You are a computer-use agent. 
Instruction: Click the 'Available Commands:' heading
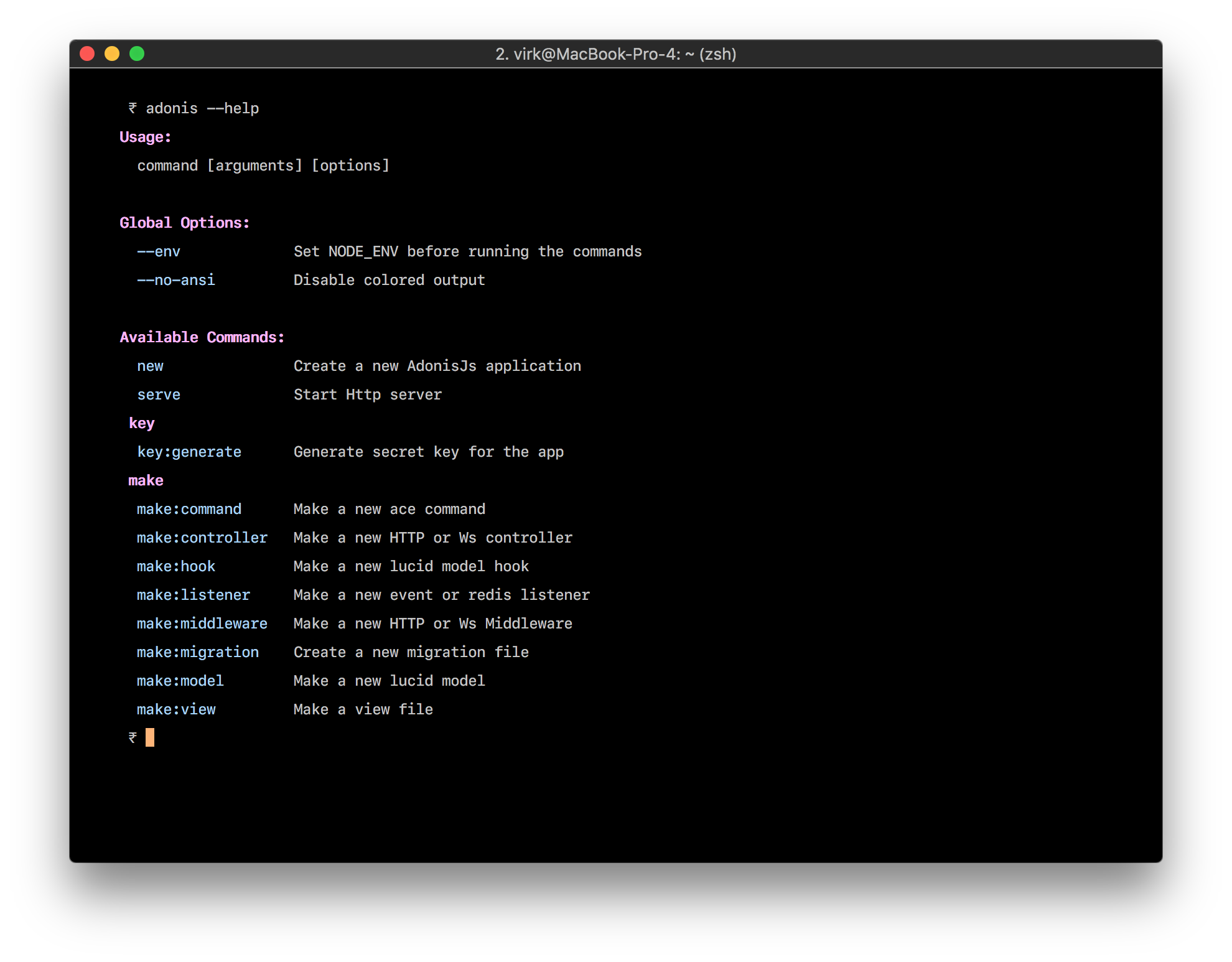[202, 337]
